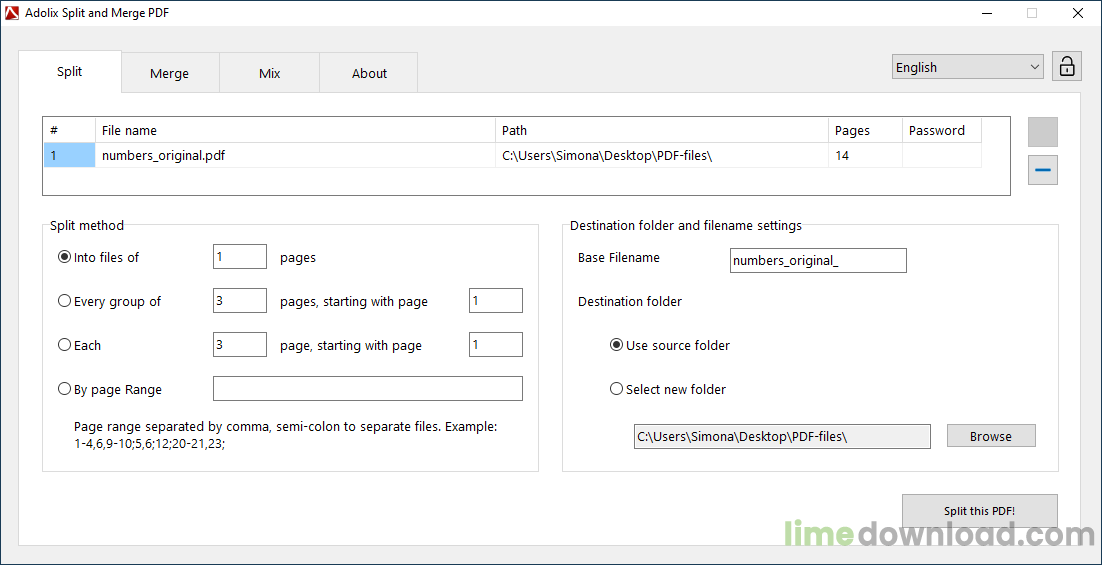Click the 'File name' column header
The image size is (1102, 565).
295,130
